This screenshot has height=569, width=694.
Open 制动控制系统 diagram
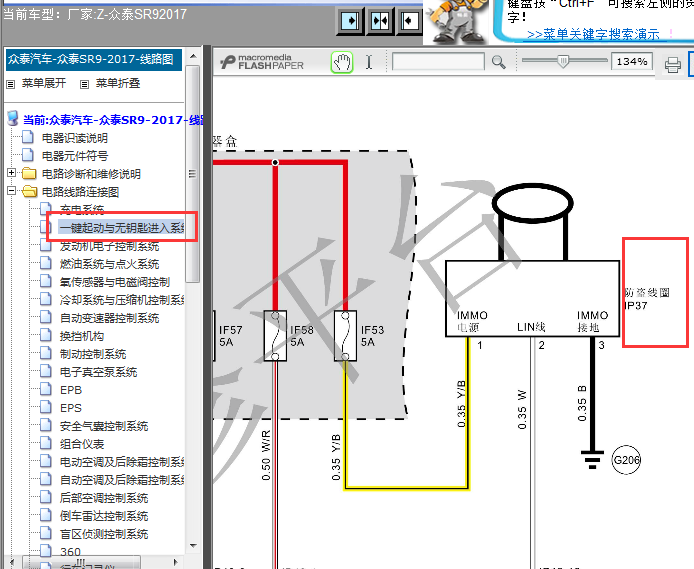coord(93,354)
